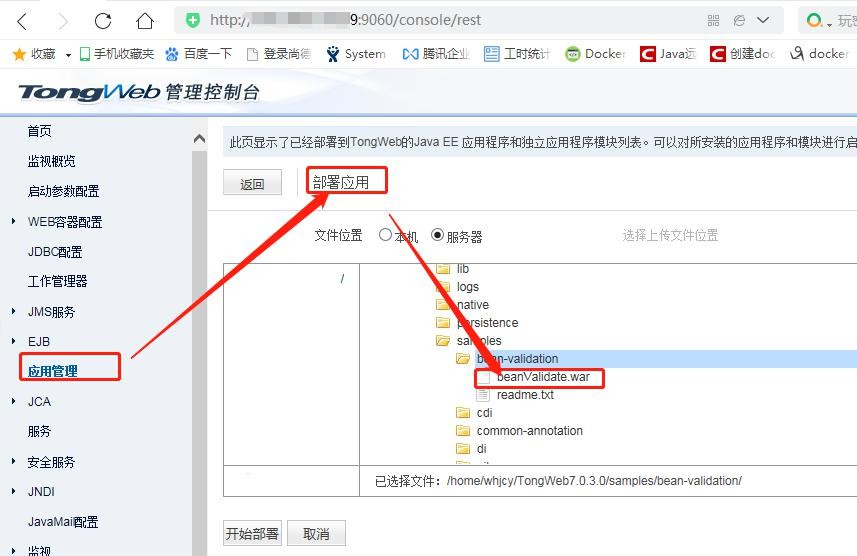Open the docker bookmark with flask icon
Screen dimensions: 857x556
click(x=819, y=54)
